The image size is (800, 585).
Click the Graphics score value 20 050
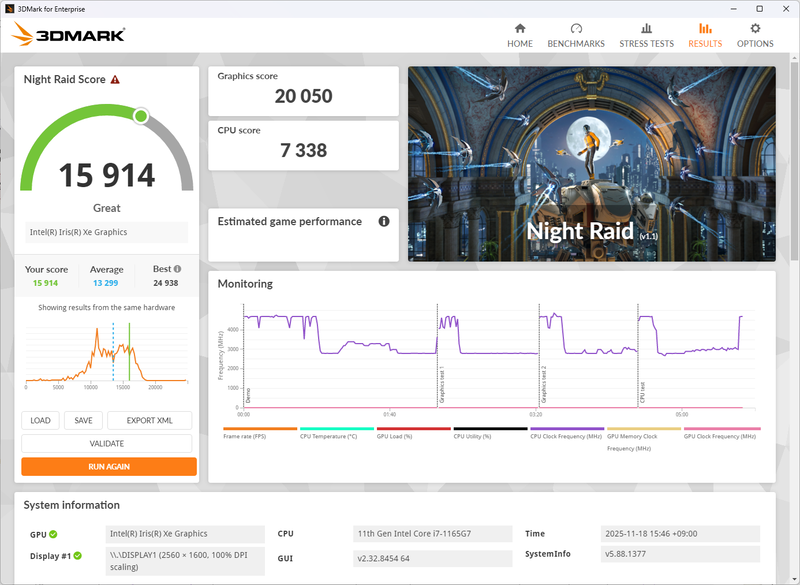point(304,96)
